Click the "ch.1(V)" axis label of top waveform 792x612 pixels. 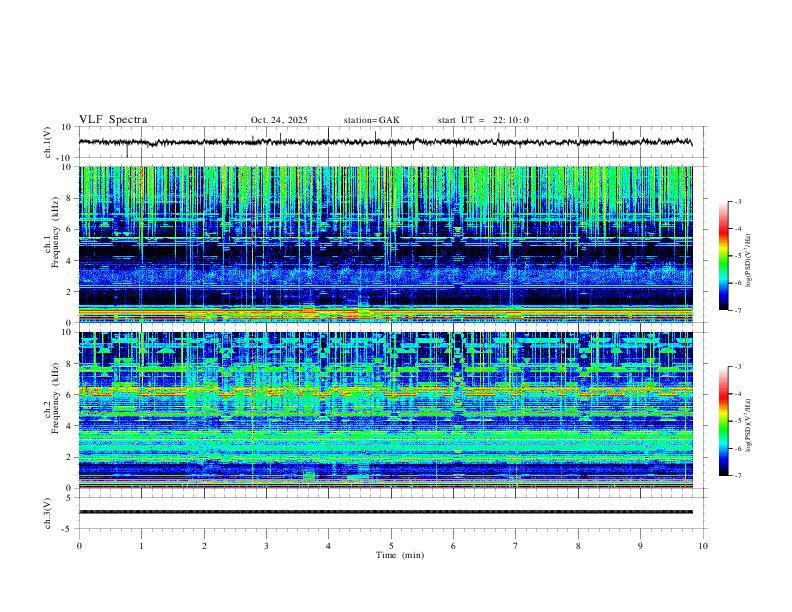[x=48, y=142]
